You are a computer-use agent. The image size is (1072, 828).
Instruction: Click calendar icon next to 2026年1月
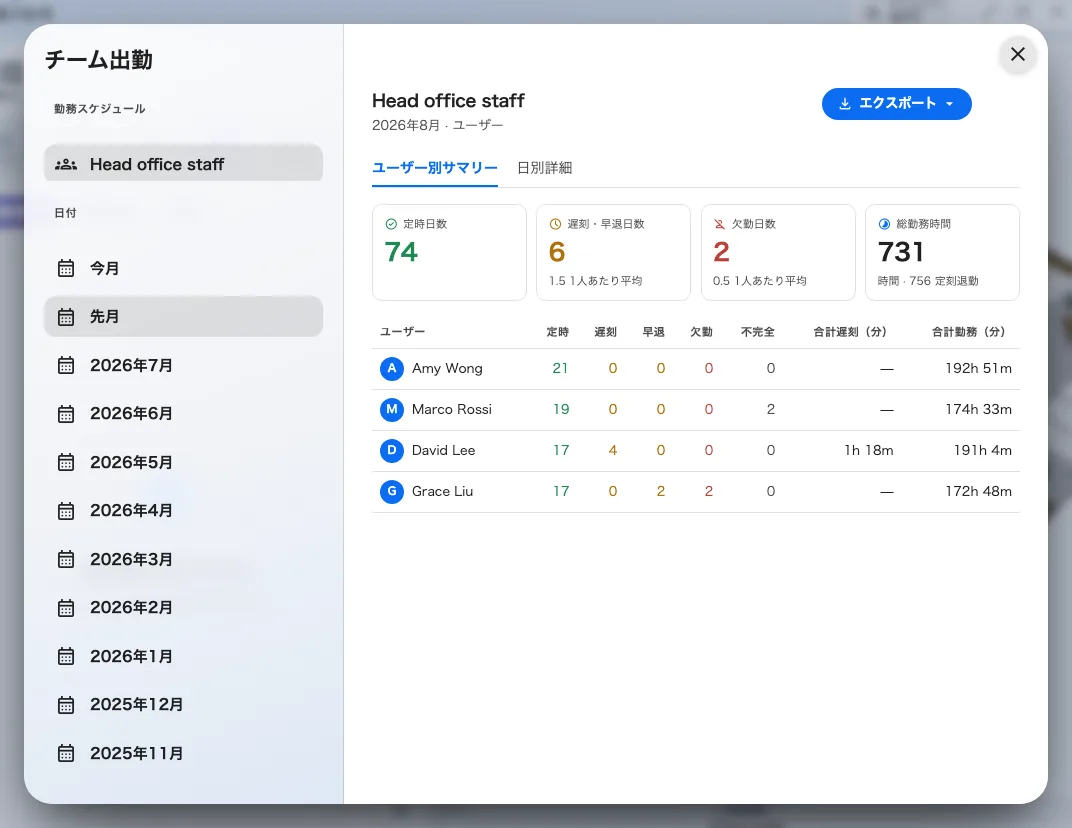coord(66,656)
